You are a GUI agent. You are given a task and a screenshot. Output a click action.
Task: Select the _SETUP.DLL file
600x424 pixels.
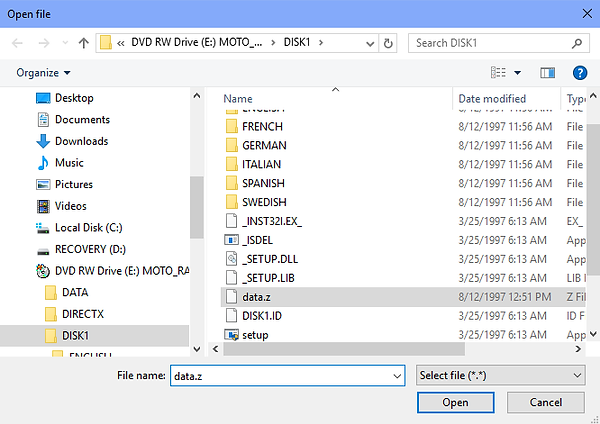(x=270, y=259)
